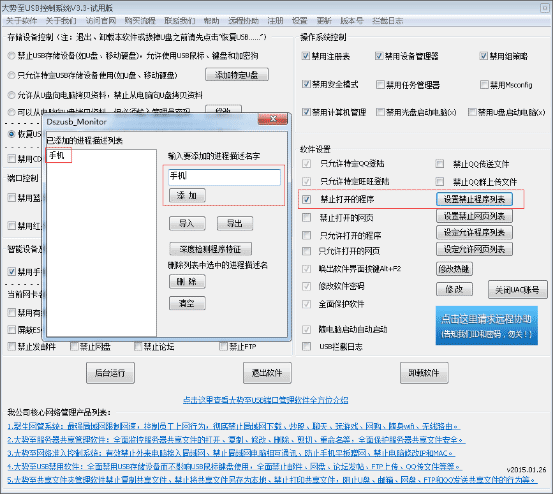Enable 禁用U盘启动电脑 checkbox
This screenshot has width=554, height=494.
click(472, 112)
